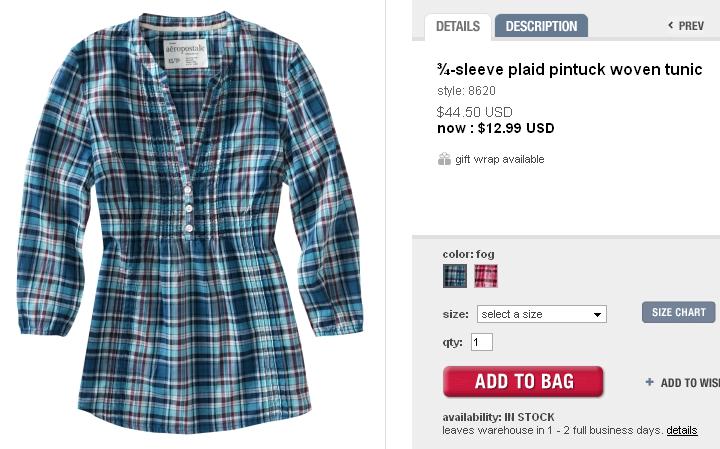Viewport: 720px width, 449px height.
Task: Click the gift wrap present icon
Action: tap(444, 159)
